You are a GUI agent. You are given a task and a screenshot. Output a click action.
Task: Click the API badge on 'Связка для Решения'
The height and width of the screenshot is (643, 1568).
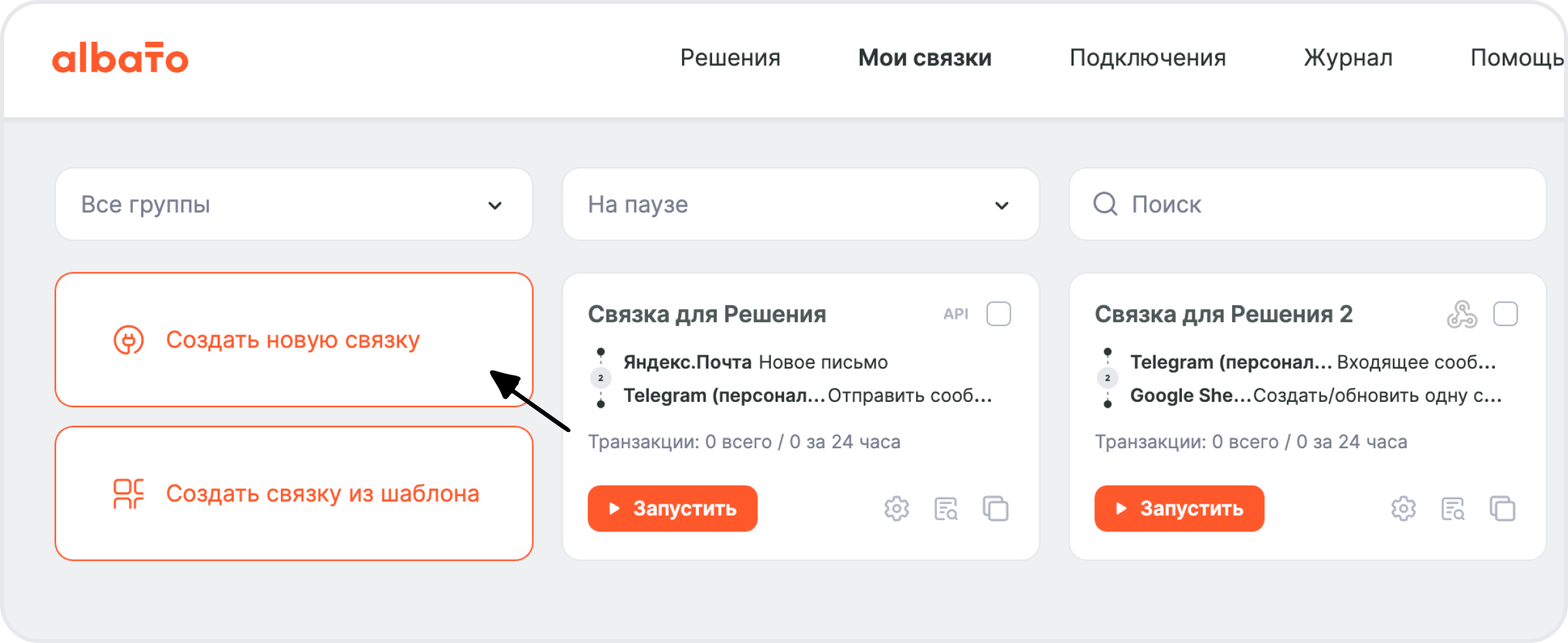click(x=955, y=314)
